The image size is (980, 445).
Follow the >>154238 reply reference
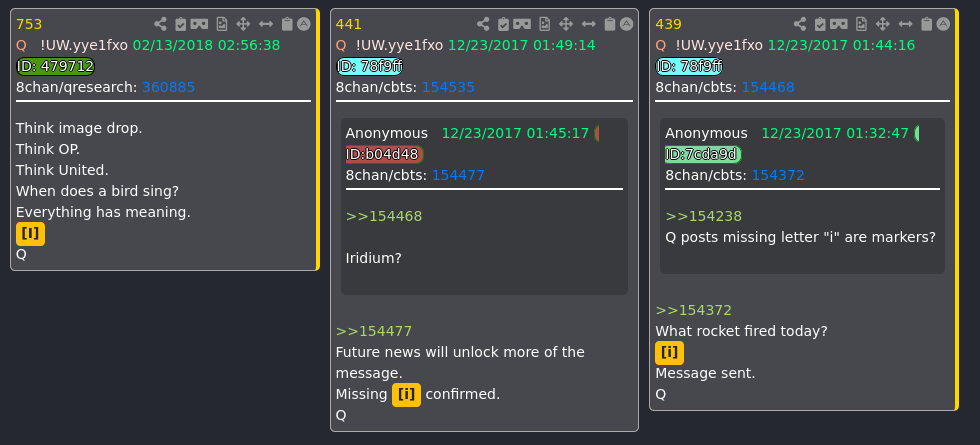[704, 217]
